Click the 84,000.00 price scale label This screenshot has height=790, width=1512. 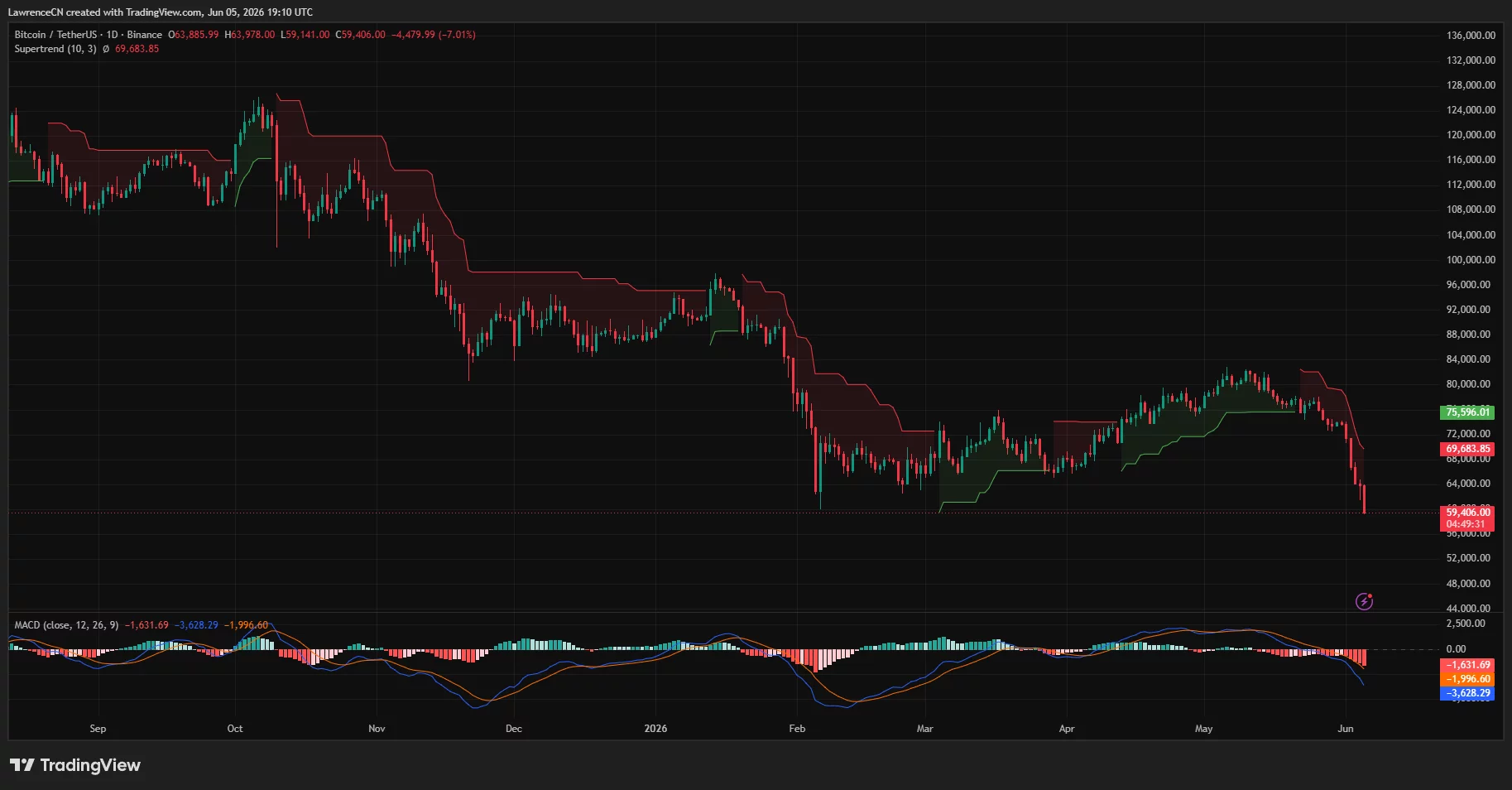click(x=1468, y=359)
